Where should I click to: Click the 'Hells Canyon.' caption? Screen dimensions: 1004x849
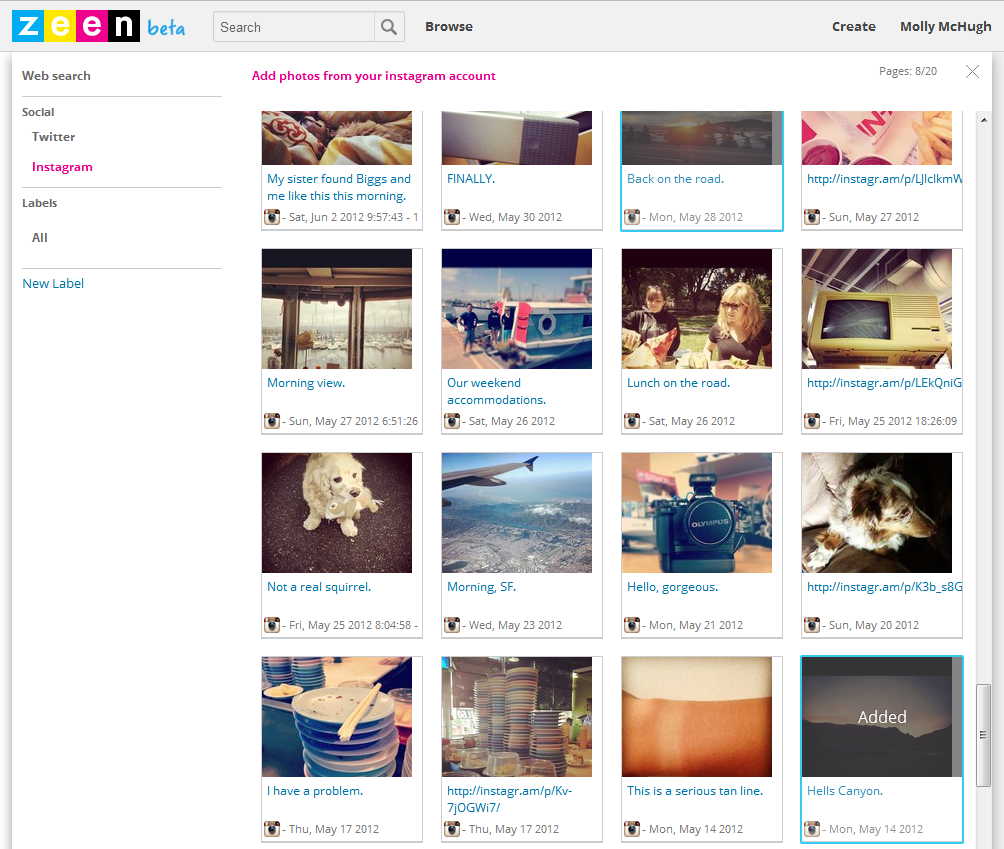(x=845, y=791)
